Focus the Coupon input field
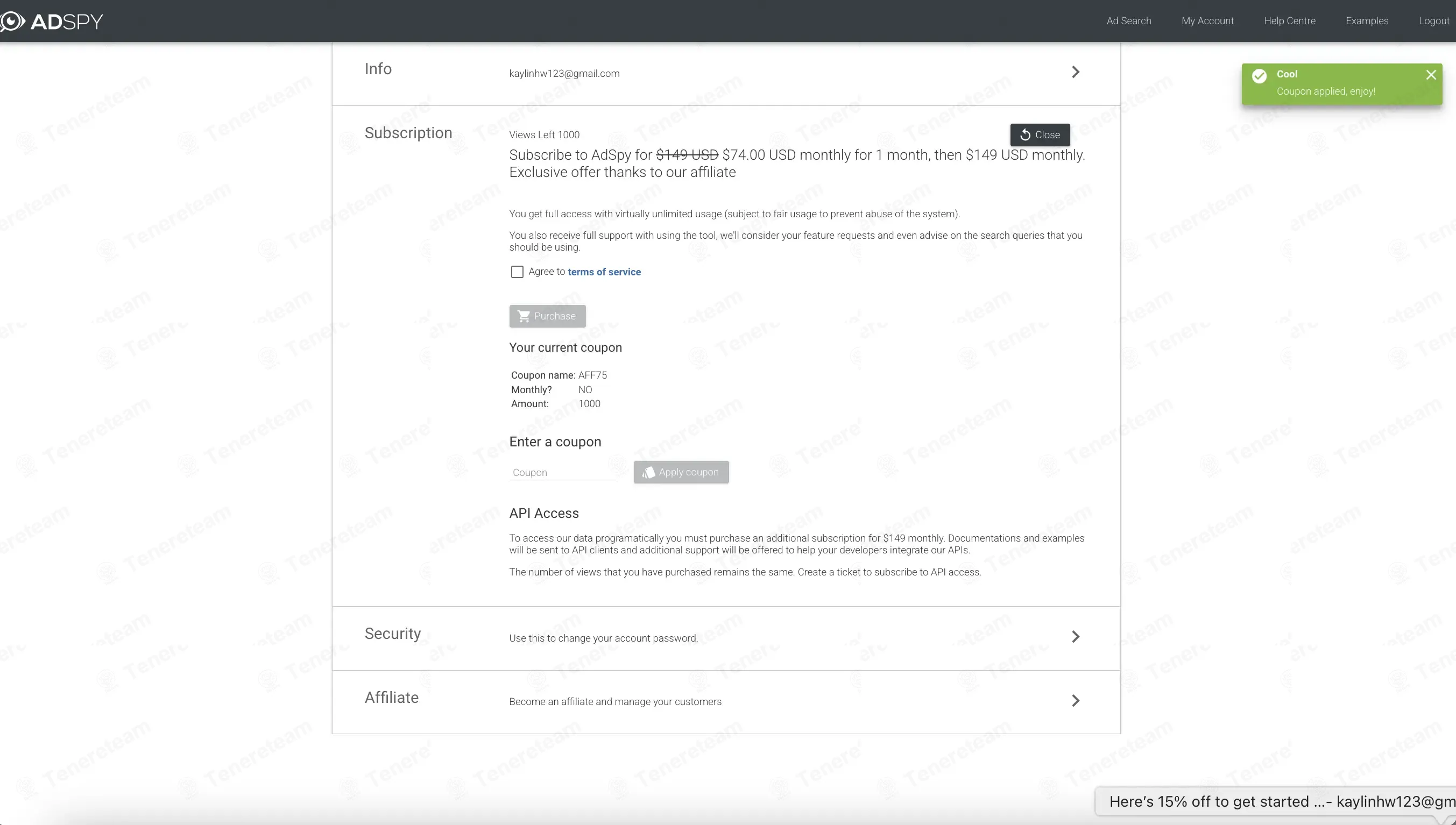 (562, 473)
